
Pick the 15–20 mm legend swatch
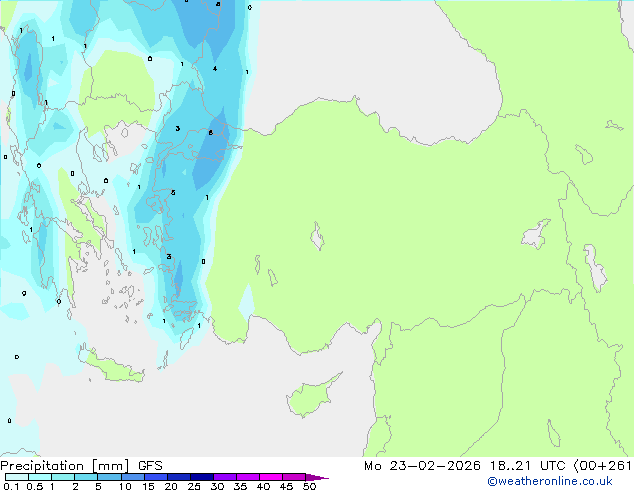[x=155, y=477]
